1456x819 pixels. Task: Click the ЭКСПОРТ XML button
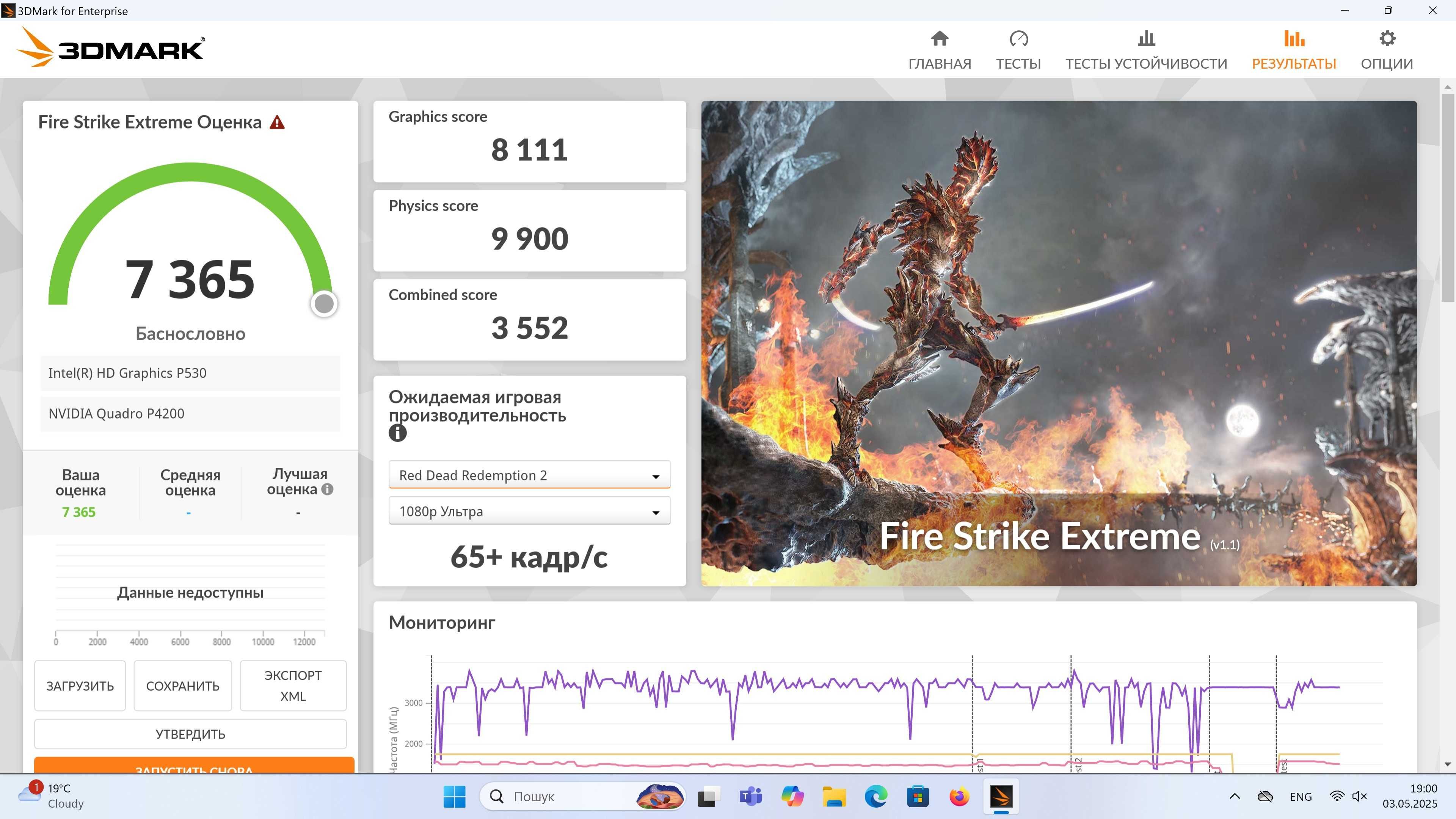pos(293,686)
